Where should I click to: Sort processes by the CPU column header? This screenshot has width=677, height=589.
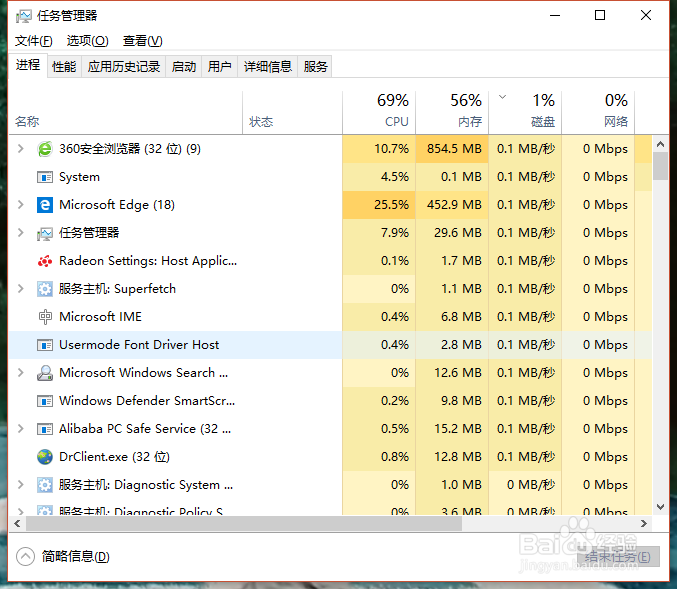[379, 113]
